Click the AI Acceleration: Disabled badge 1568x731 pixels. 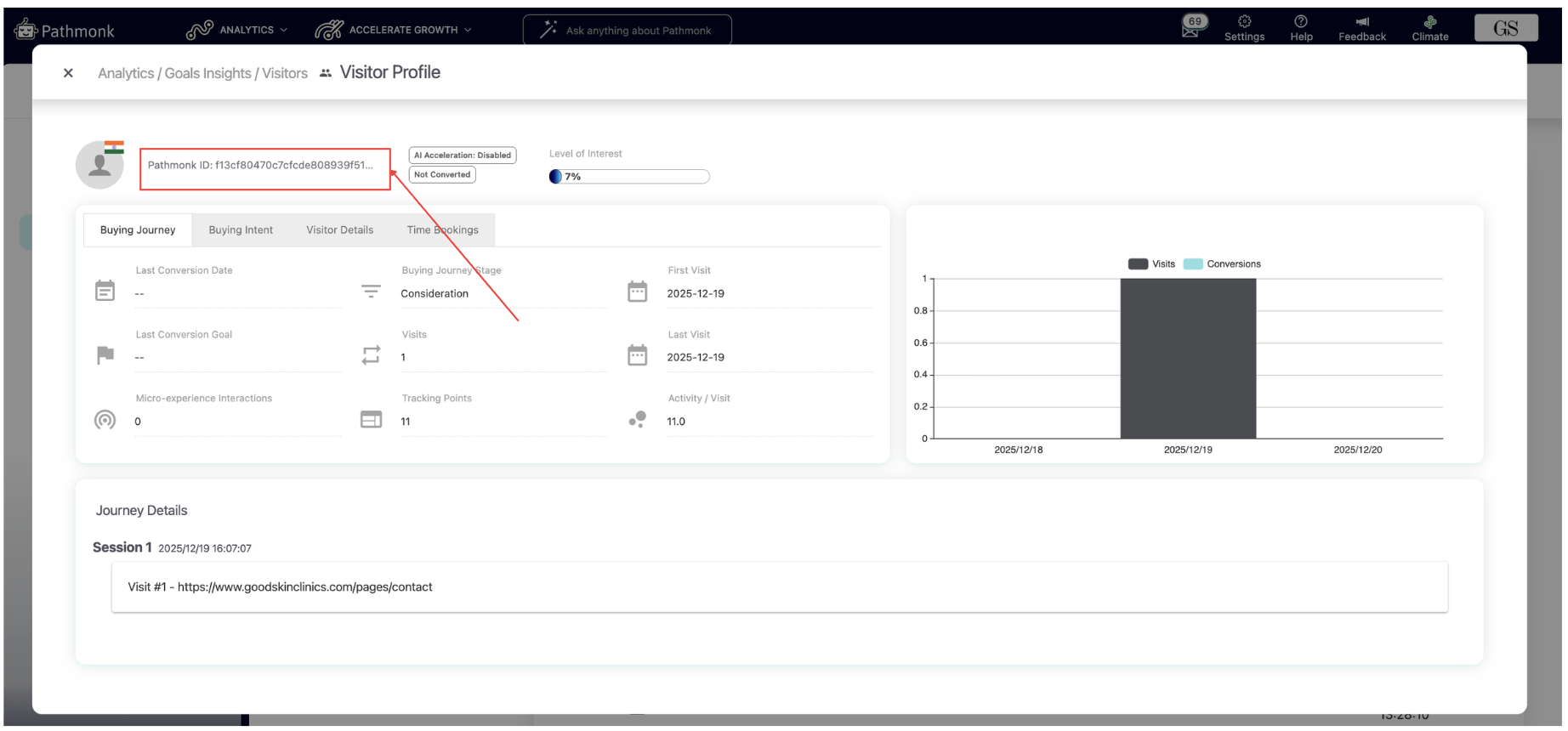tap(463, 155)
